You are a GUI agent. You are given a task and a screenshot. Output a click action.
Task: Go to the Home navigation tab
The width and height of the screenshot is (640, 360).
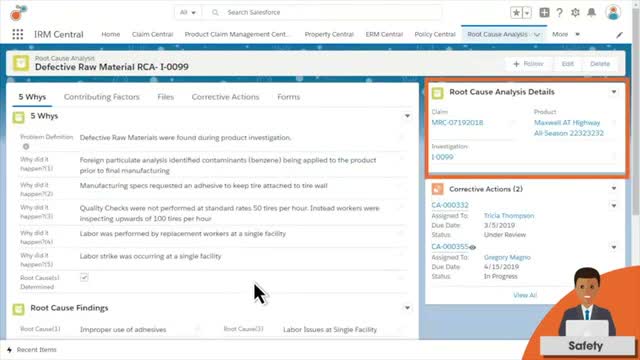pyautogui.click(x=111, y=34)
